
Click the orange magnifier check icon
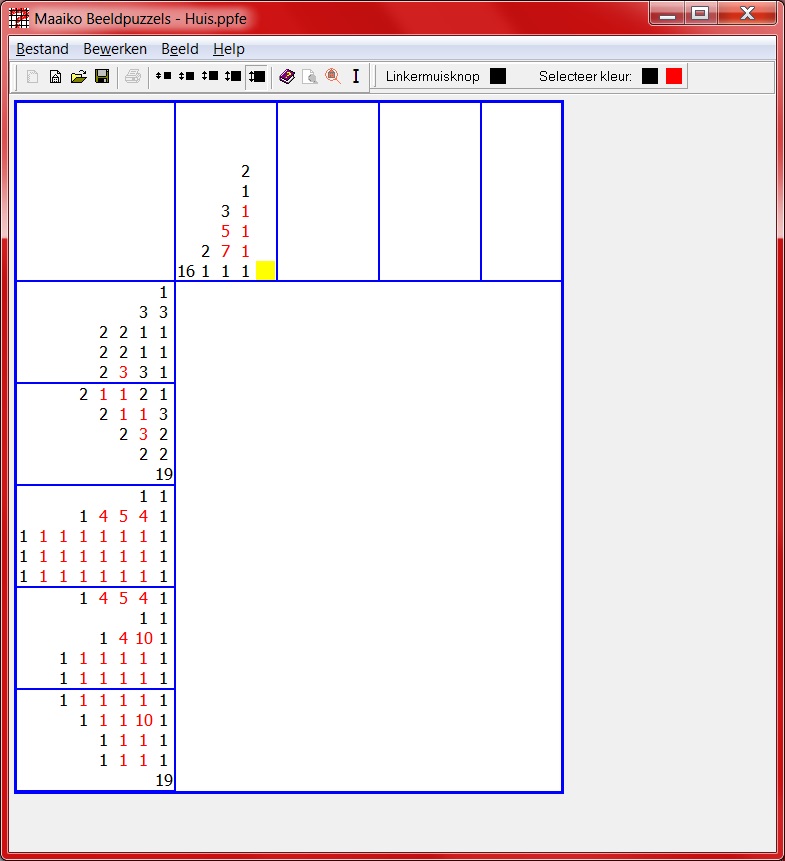333,76
